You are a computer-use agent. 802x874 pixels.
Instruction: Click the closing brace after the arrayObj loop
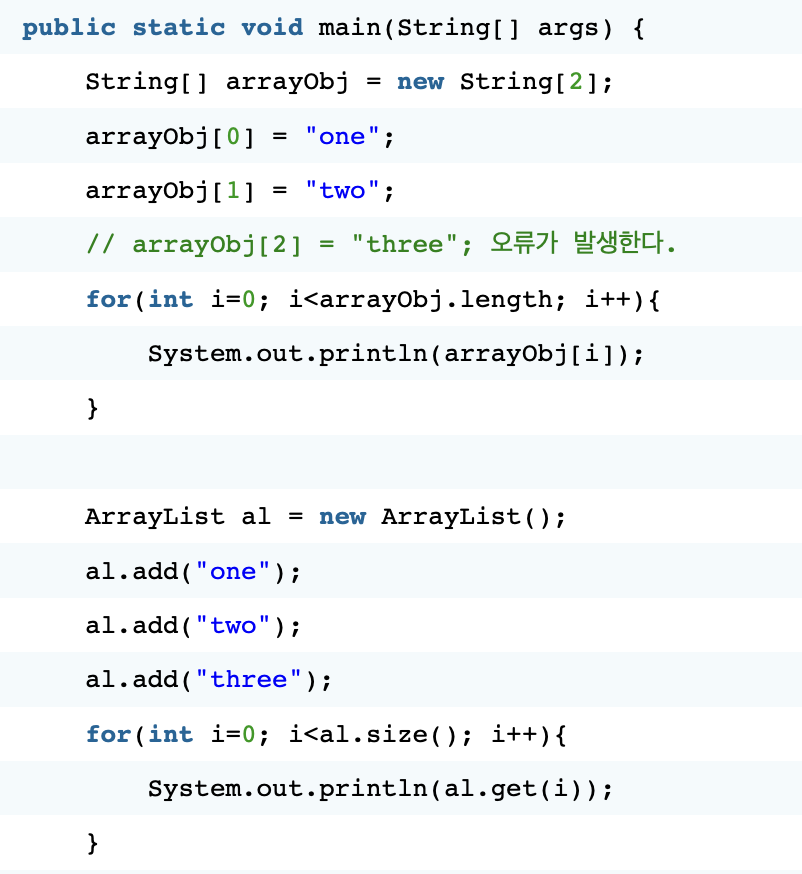pyautogui.click(x=93, y=408)
